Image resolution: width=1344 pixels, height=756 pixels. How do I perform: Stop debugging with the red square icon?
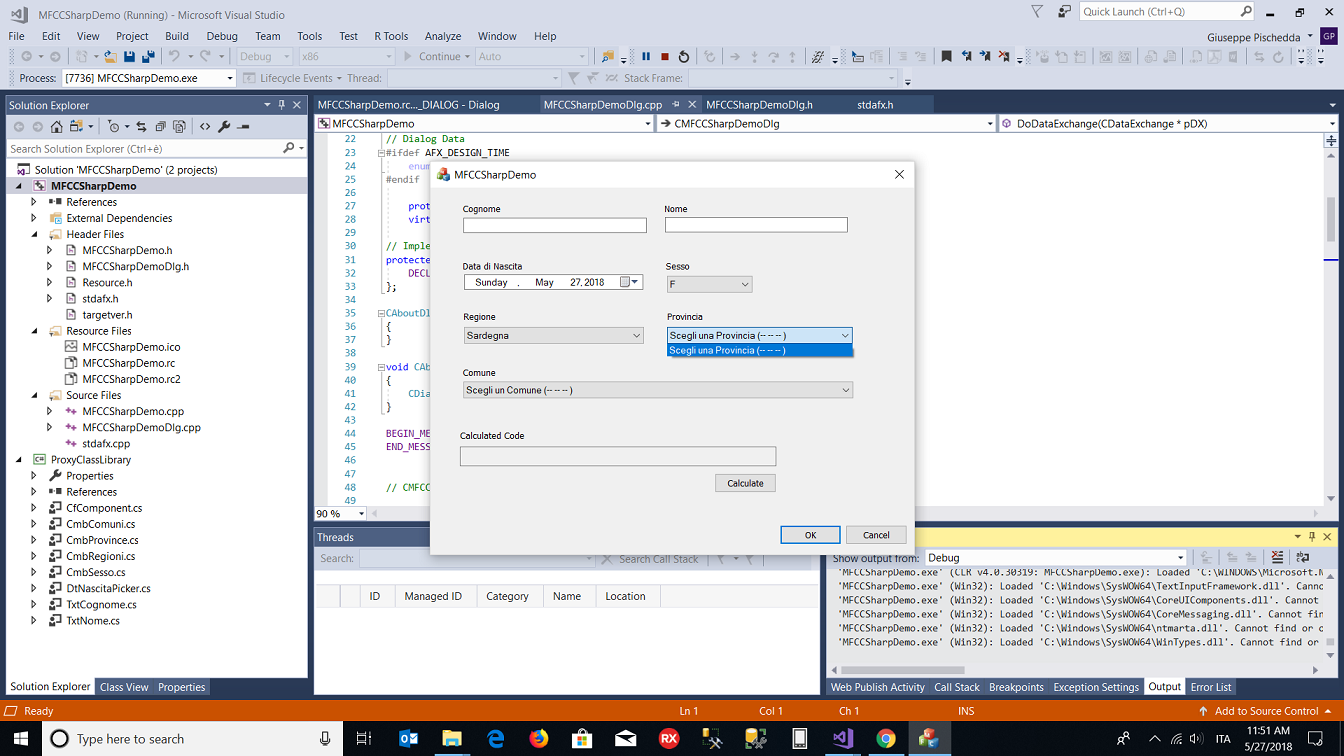tap(665, 57)
